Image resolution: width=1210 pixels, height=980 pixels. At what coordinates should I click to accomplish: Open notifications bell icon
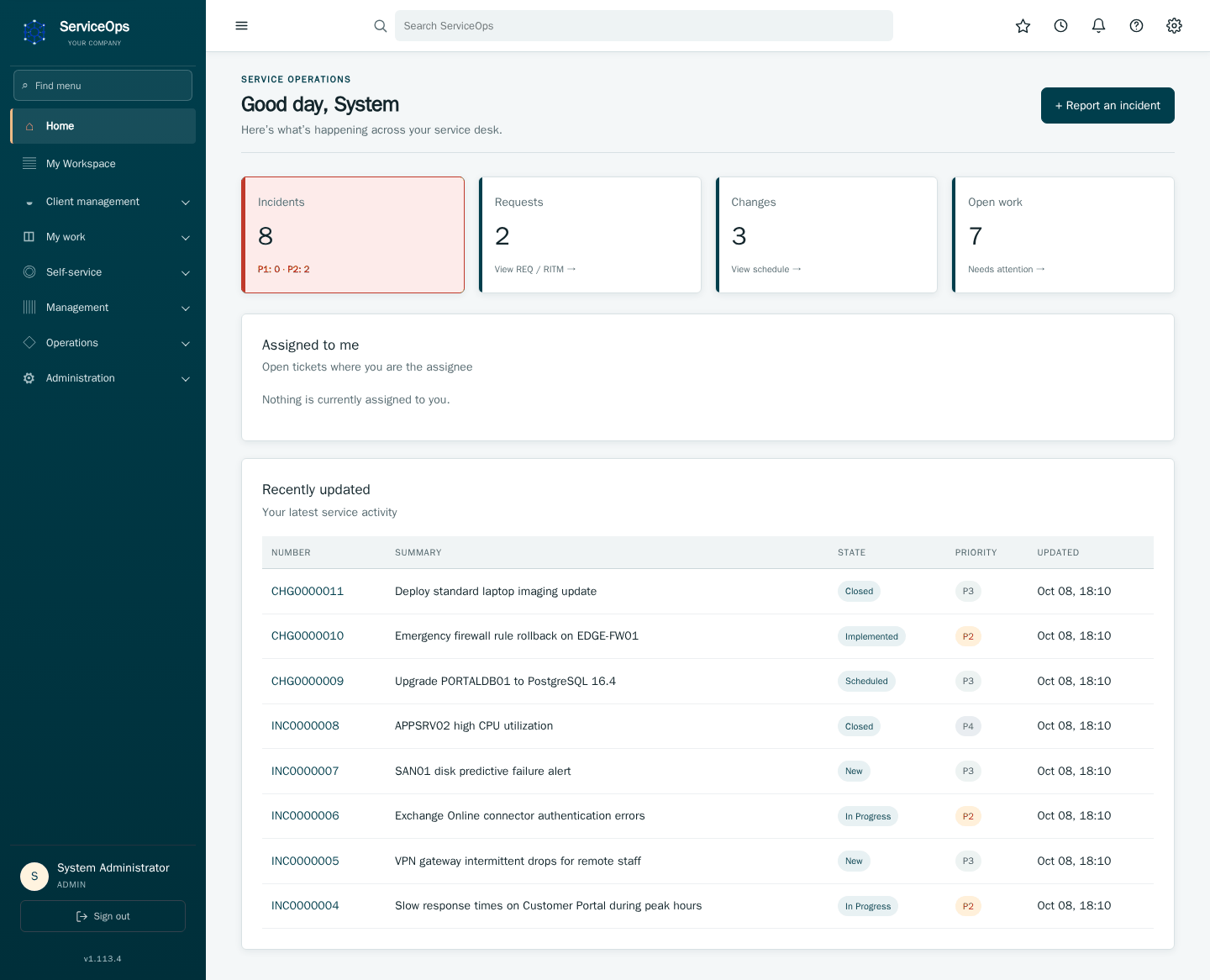tap(1098, 26)
